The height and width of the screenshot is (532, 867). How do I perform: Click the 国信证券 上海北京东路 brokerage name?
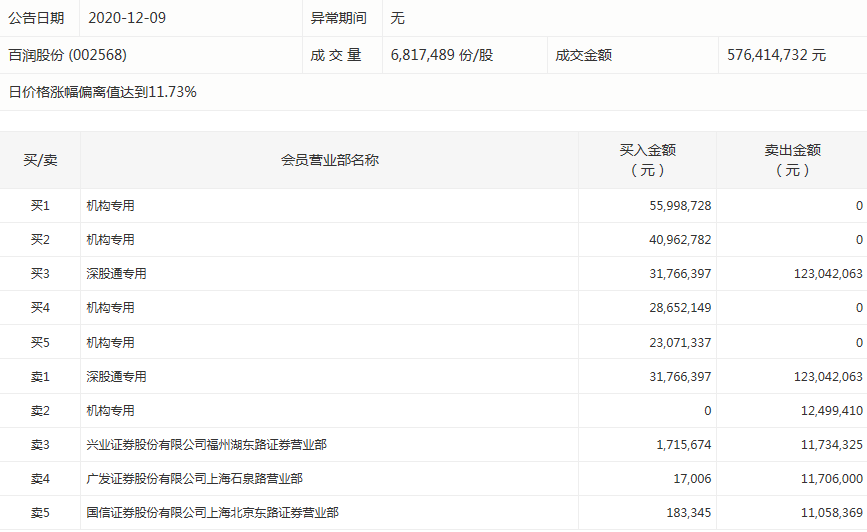212,513
